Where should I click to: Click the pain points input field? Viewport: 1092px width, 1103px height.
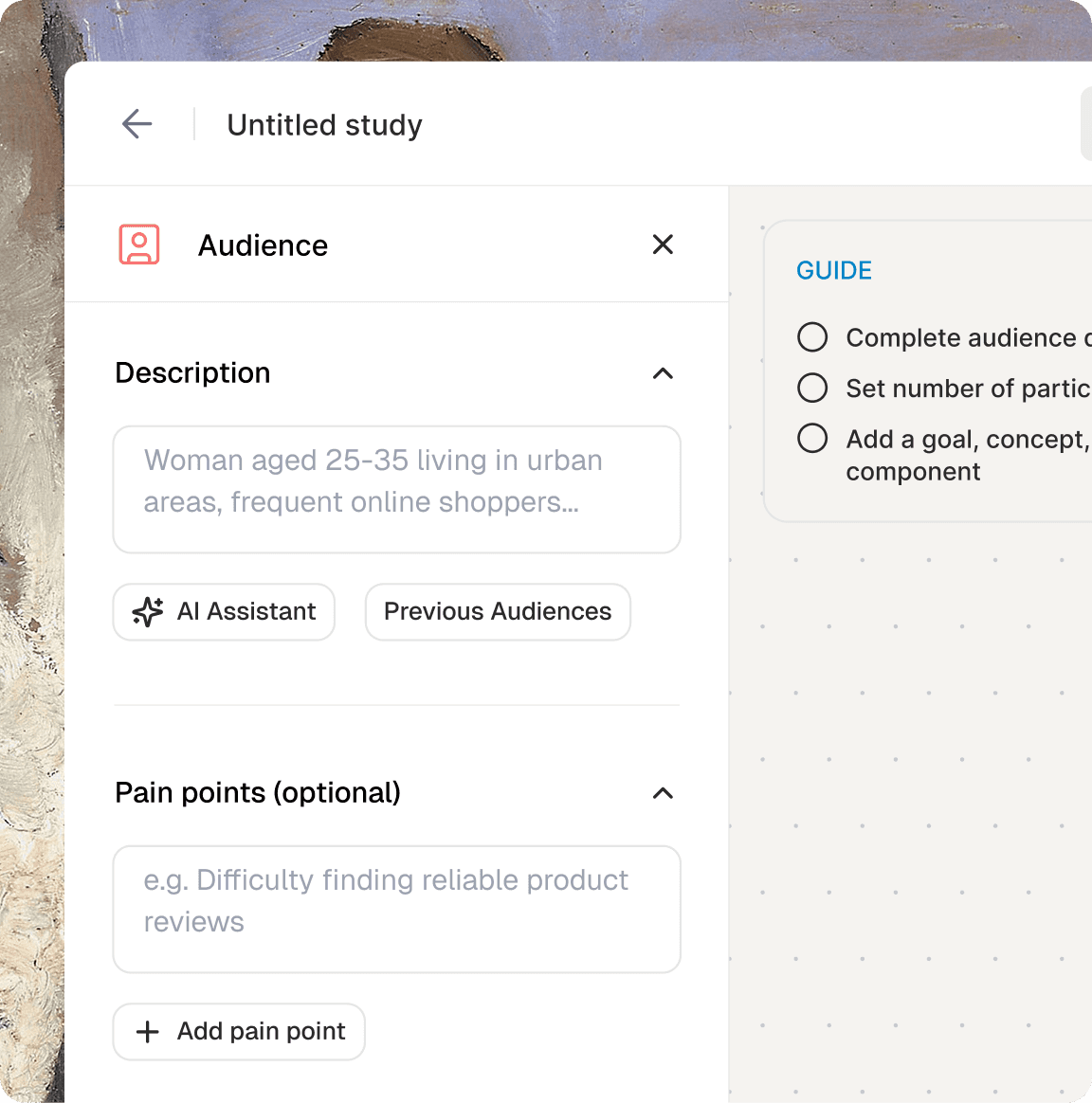(396, 908)
